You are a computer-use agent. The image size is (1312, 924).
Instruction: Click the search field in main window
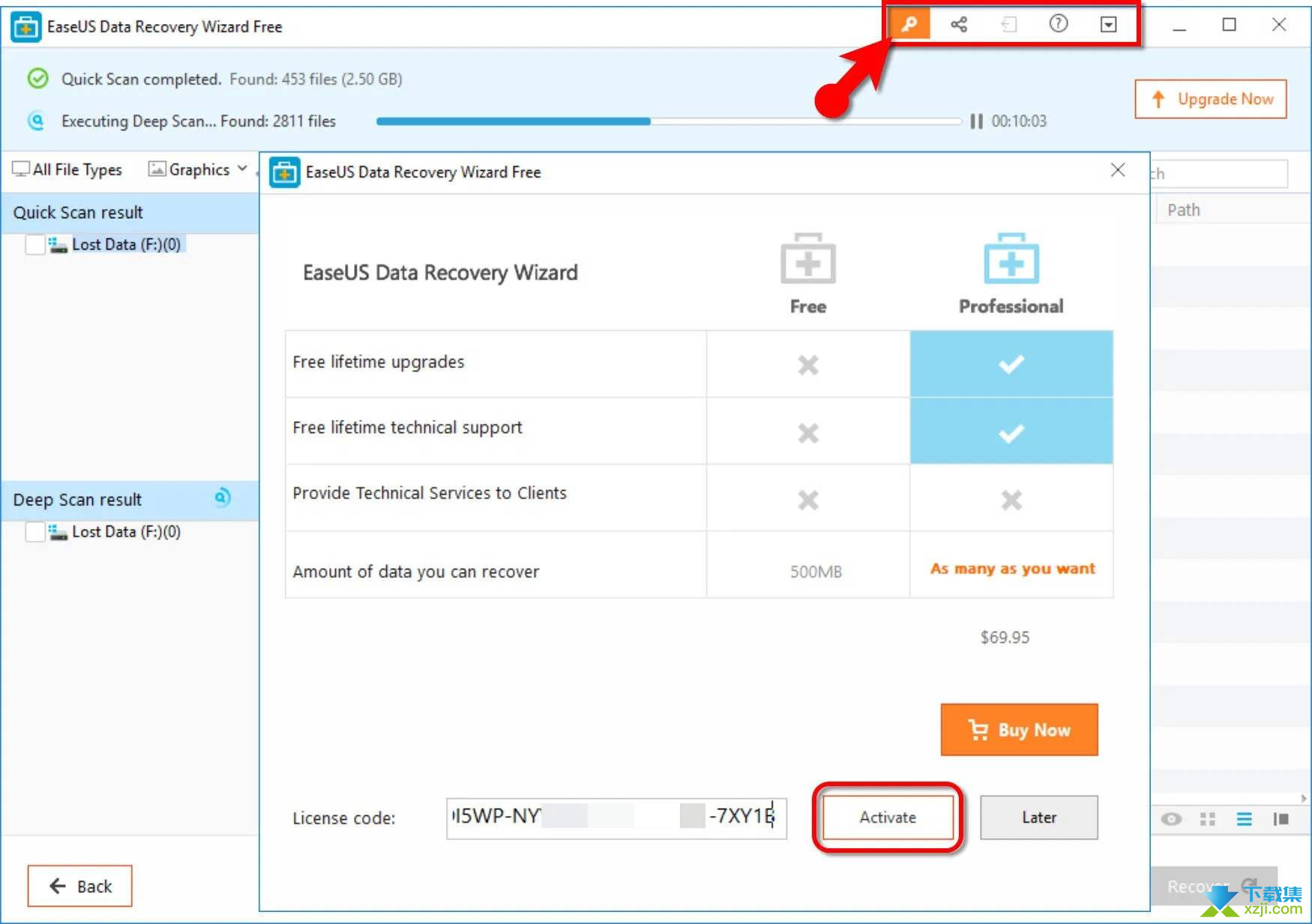pos(1218,174)
